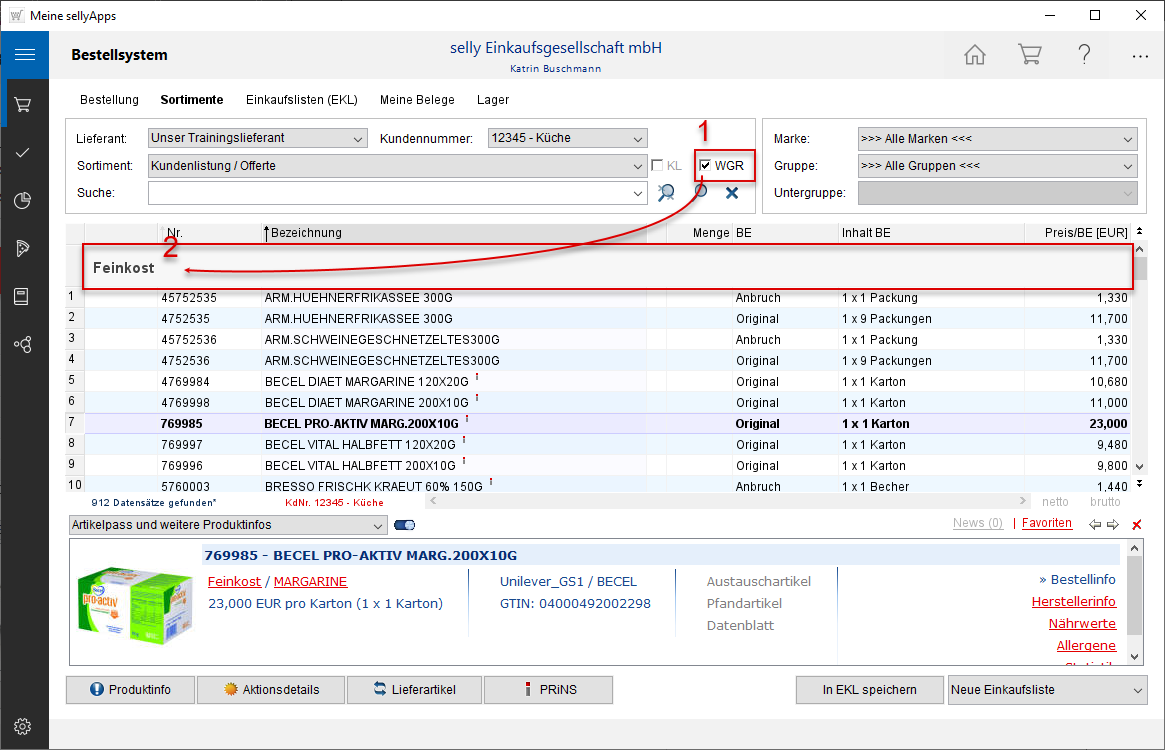Open the hamburger menu in sidebar

click(x=24, y=55)
